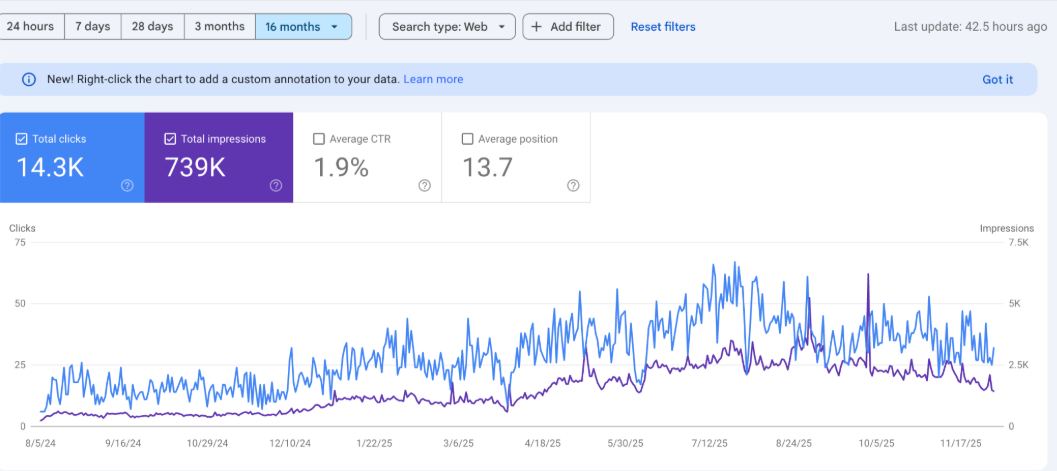Select the 7 days date range
Image resolution: width=1057 pixels, height=471 pixels.
click(x=92, y=27)
